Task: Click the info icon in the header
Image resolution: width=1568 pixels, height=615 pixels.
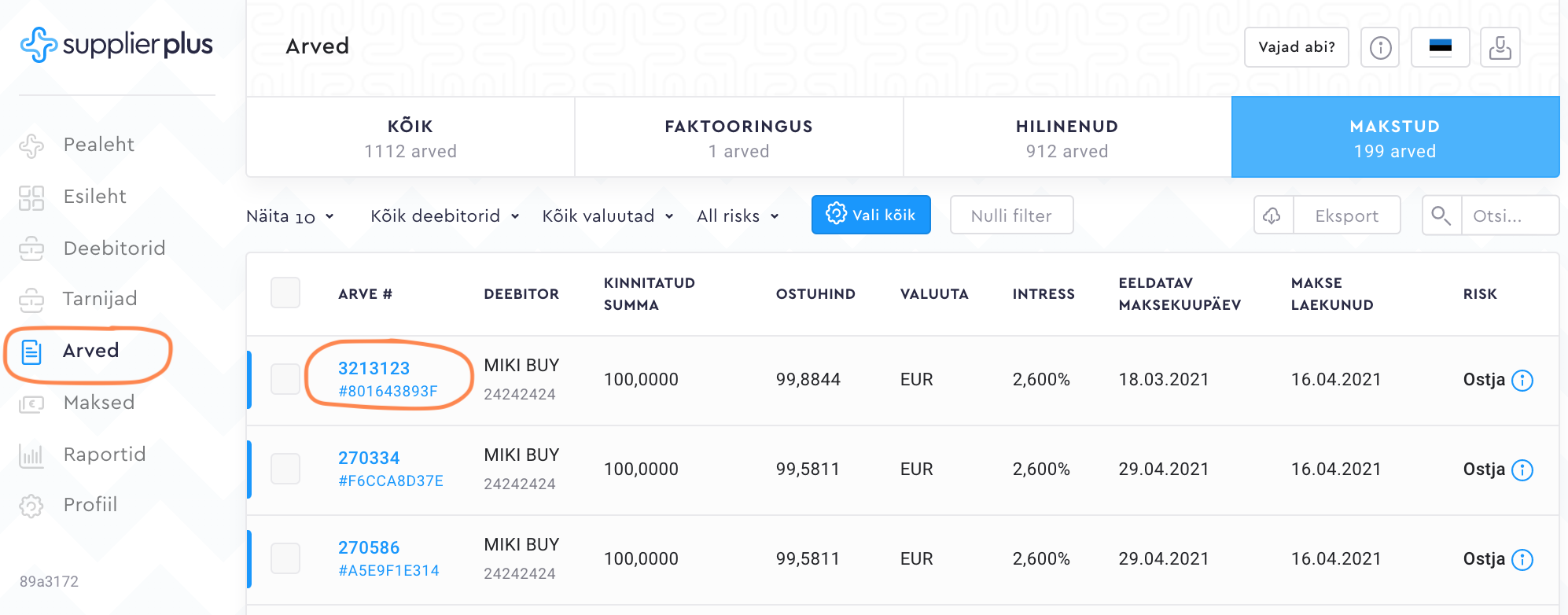Action: [x=1380, y=47]
